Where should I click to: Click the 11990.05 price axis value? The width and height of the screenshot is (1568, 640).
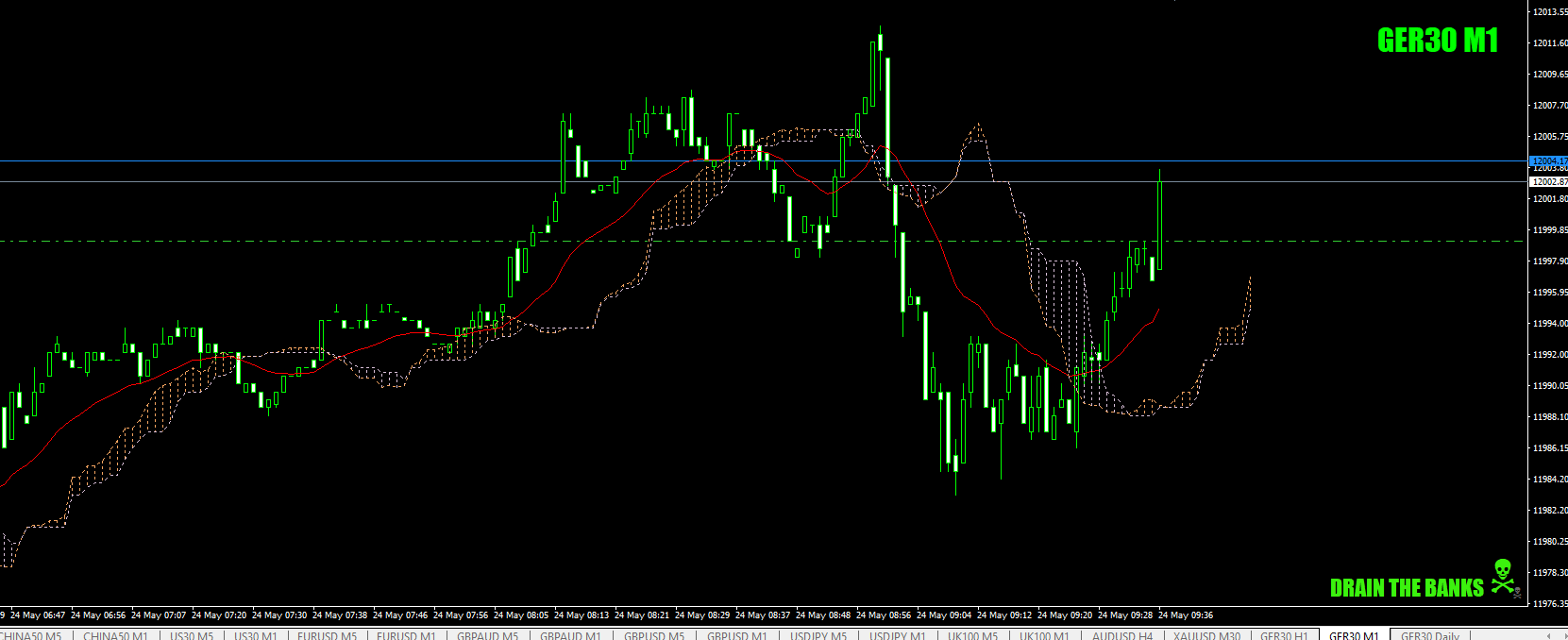coord(1550,385)
